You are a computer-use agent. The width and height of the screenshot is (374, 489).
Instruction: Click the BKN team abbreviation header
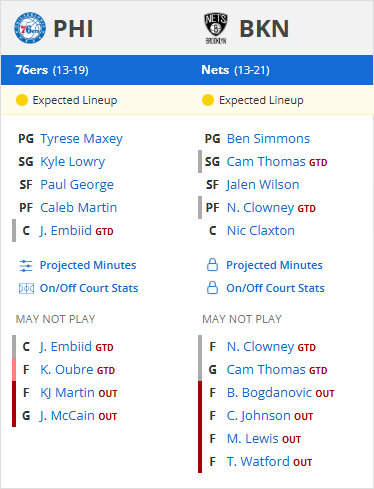[264, 29]
